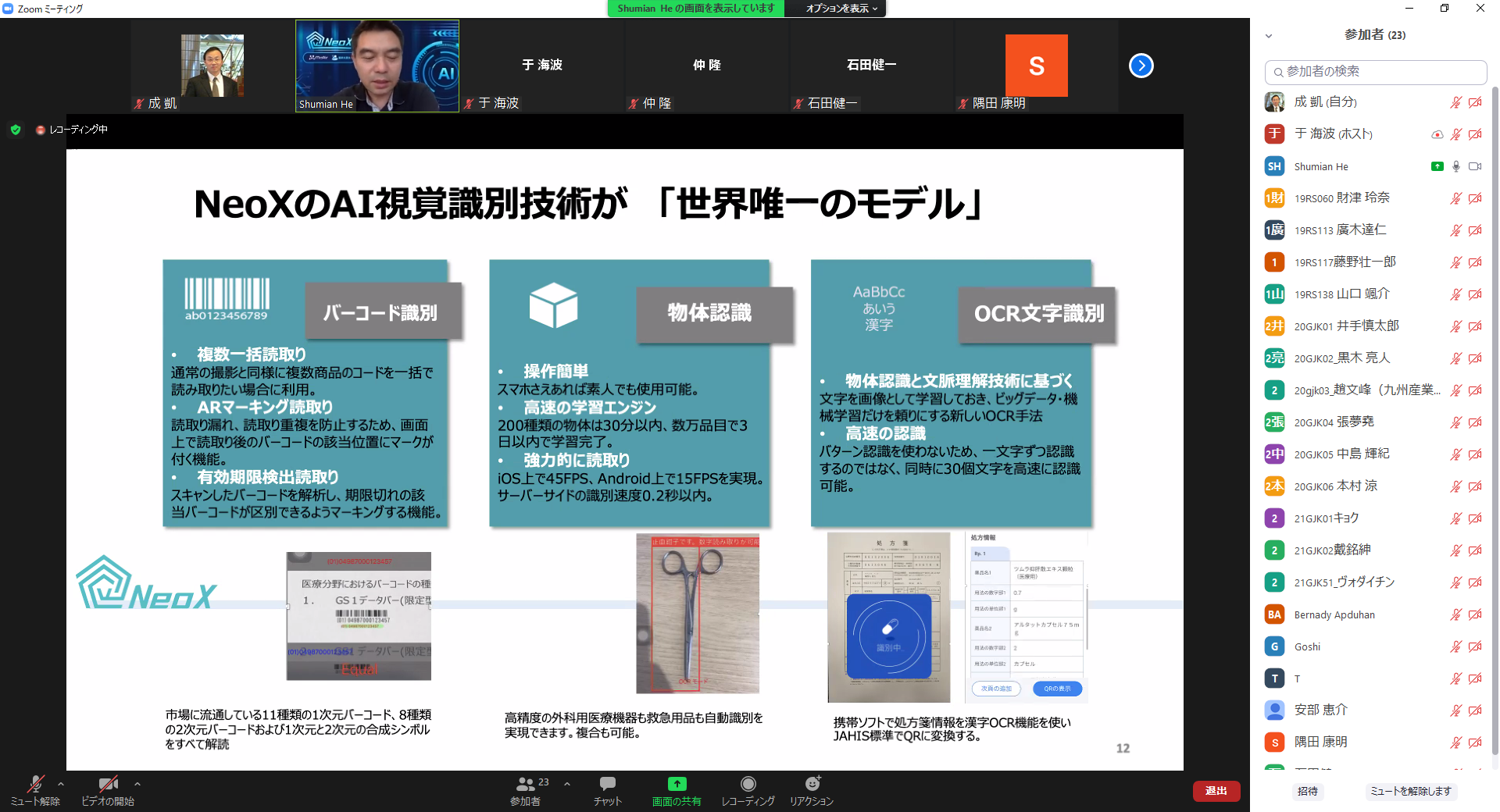This screenshot has height=812, width=1500.
Task: Click the 参加者 (23) panel title
Action: (1375, 35)
